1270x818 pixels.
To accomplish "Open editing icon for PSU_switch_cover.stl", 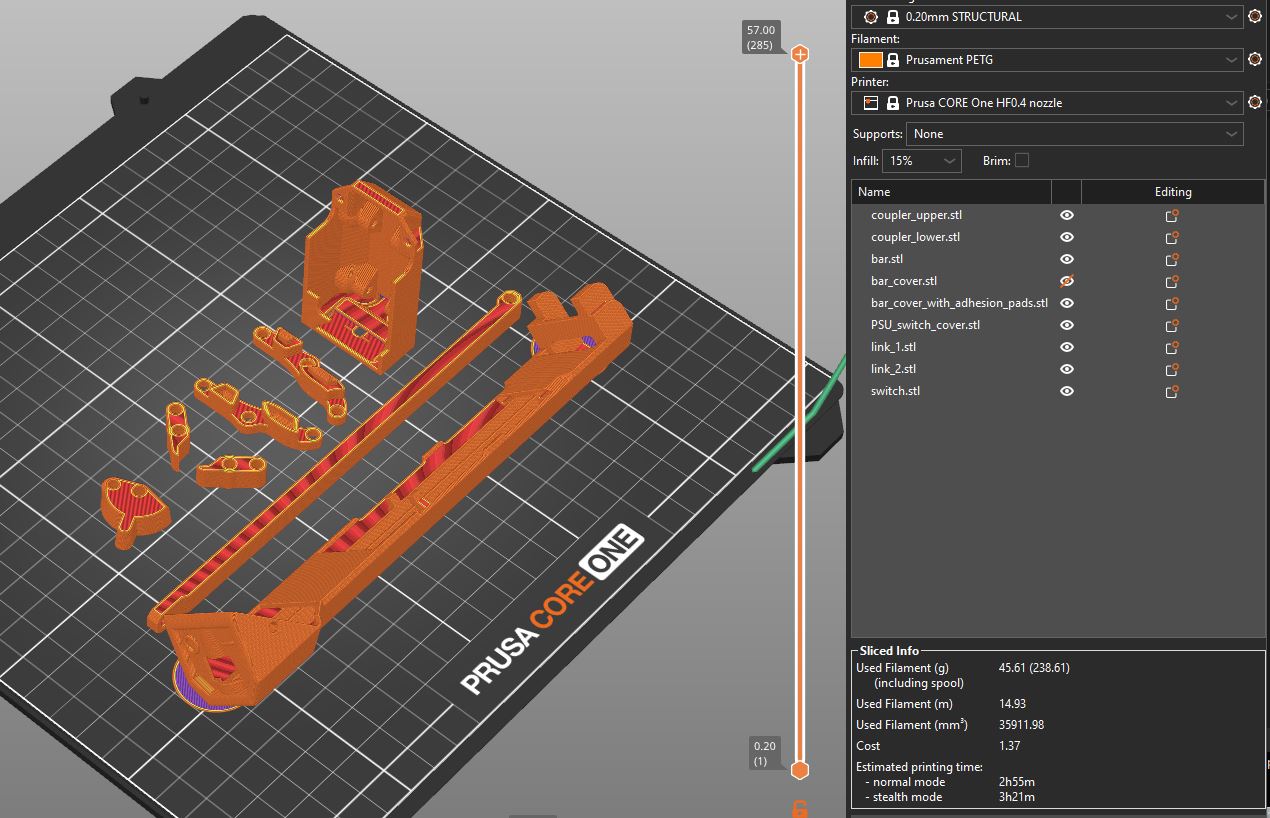I will tap(1172, 325).
